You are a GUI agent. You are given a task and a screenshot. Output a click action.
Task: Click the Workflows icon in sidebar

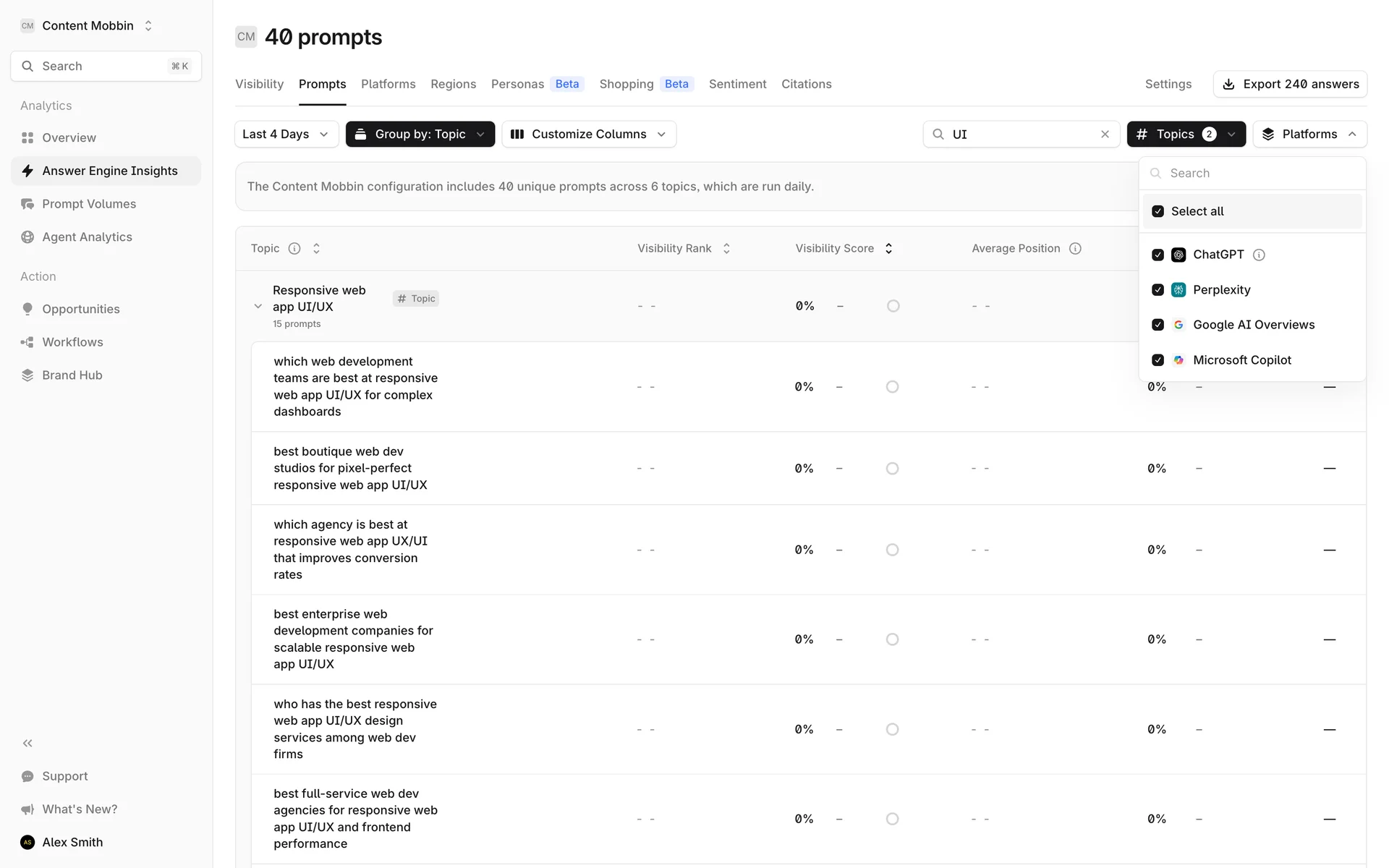pyautogui.click(x=27, y=342)
